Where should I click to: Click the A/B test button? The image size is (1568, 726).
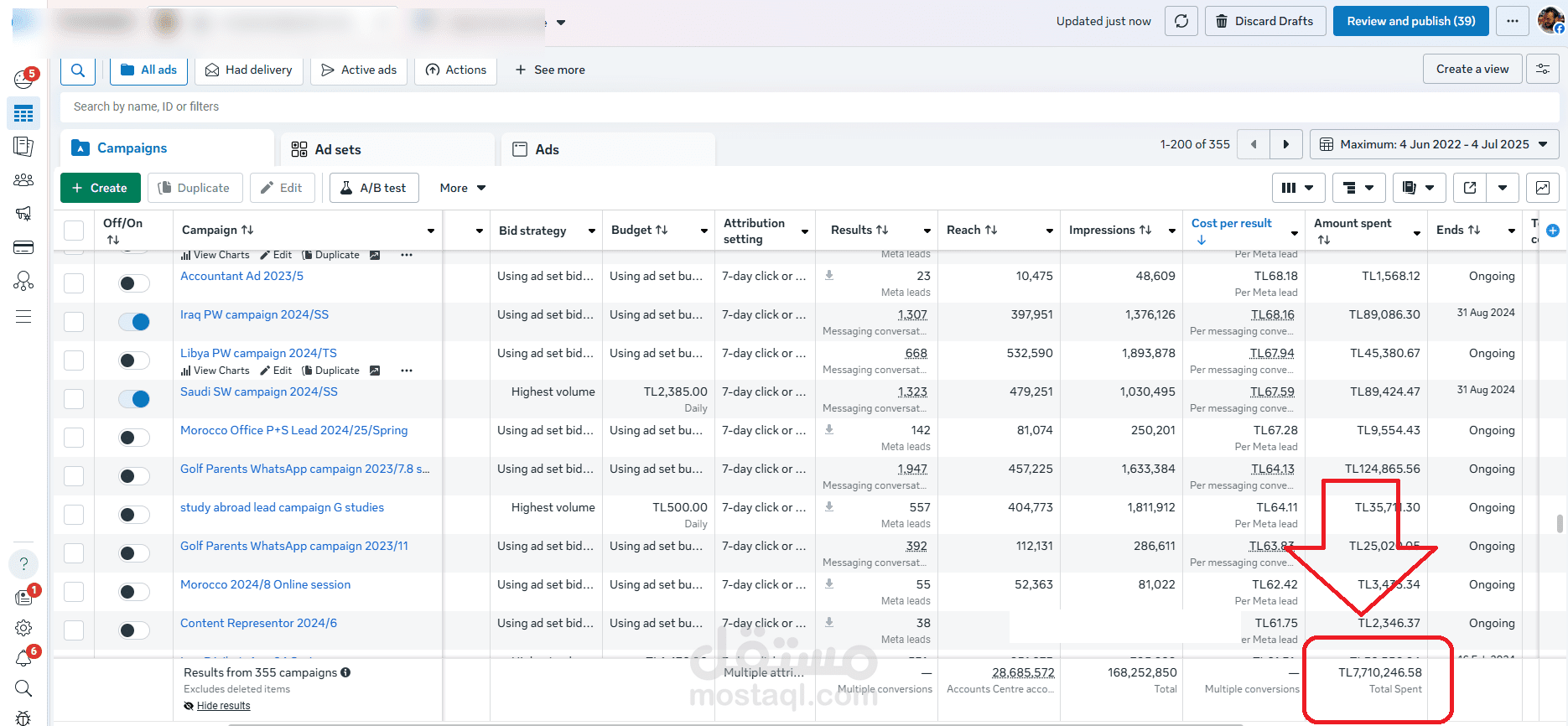coord(374,188)
